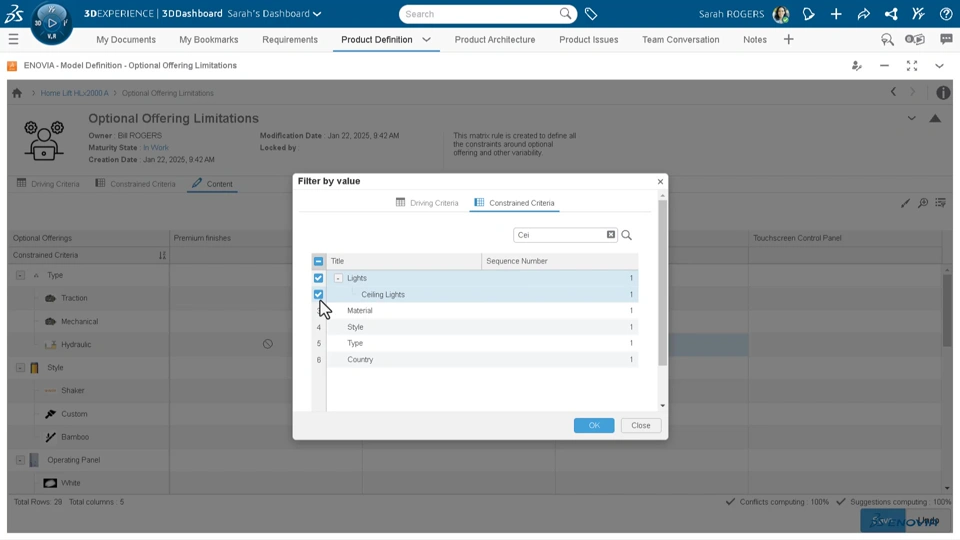The height and width of the screenshot is (540, 960).
Task: Click the matrix vertical scrollbar
Action: pyautogui.click(x=947, y=309)
